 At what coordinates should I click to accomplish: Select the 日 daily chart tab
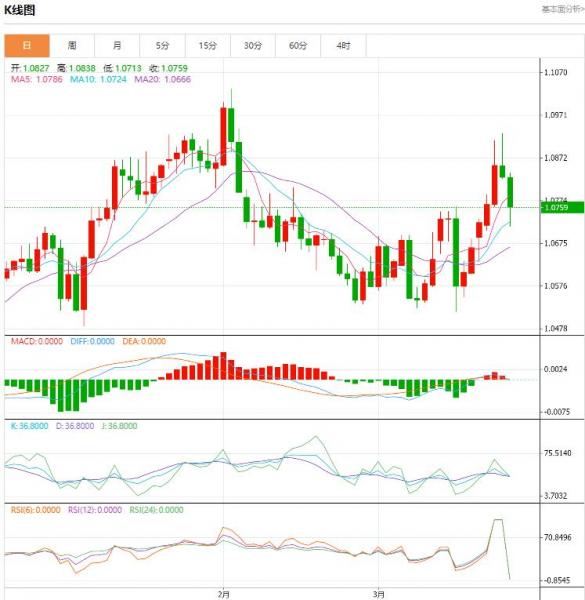point(27,46)
